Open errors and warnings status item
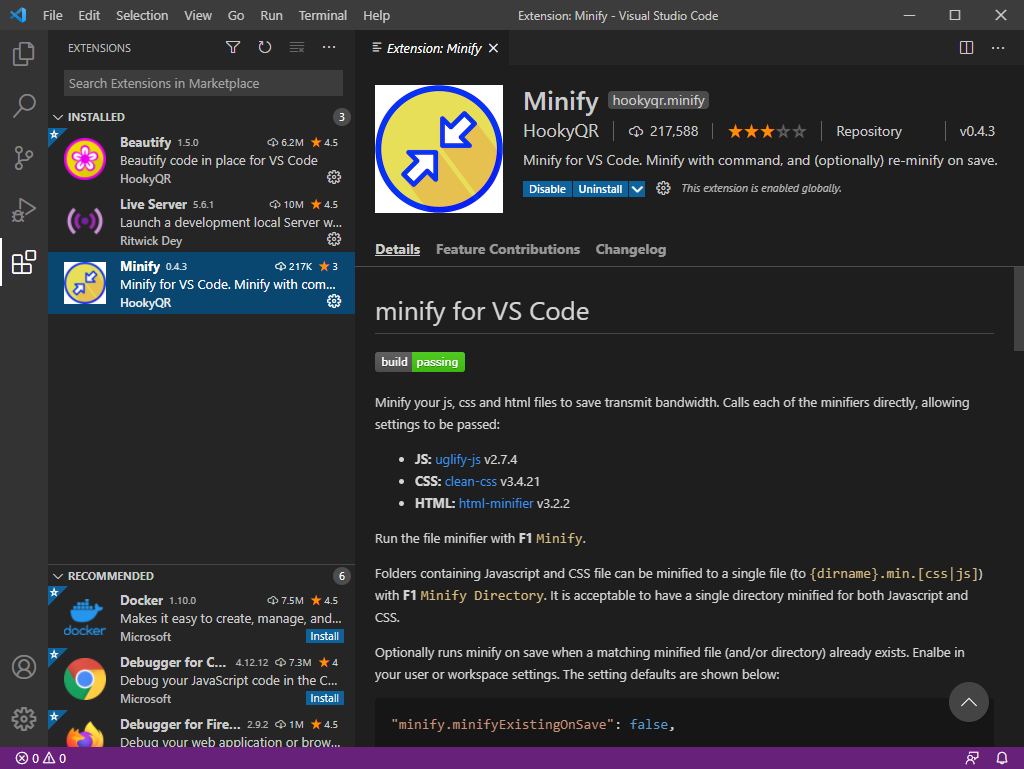Image resolution: width=1024 pixels, height=769 pixels. [40, 759]
